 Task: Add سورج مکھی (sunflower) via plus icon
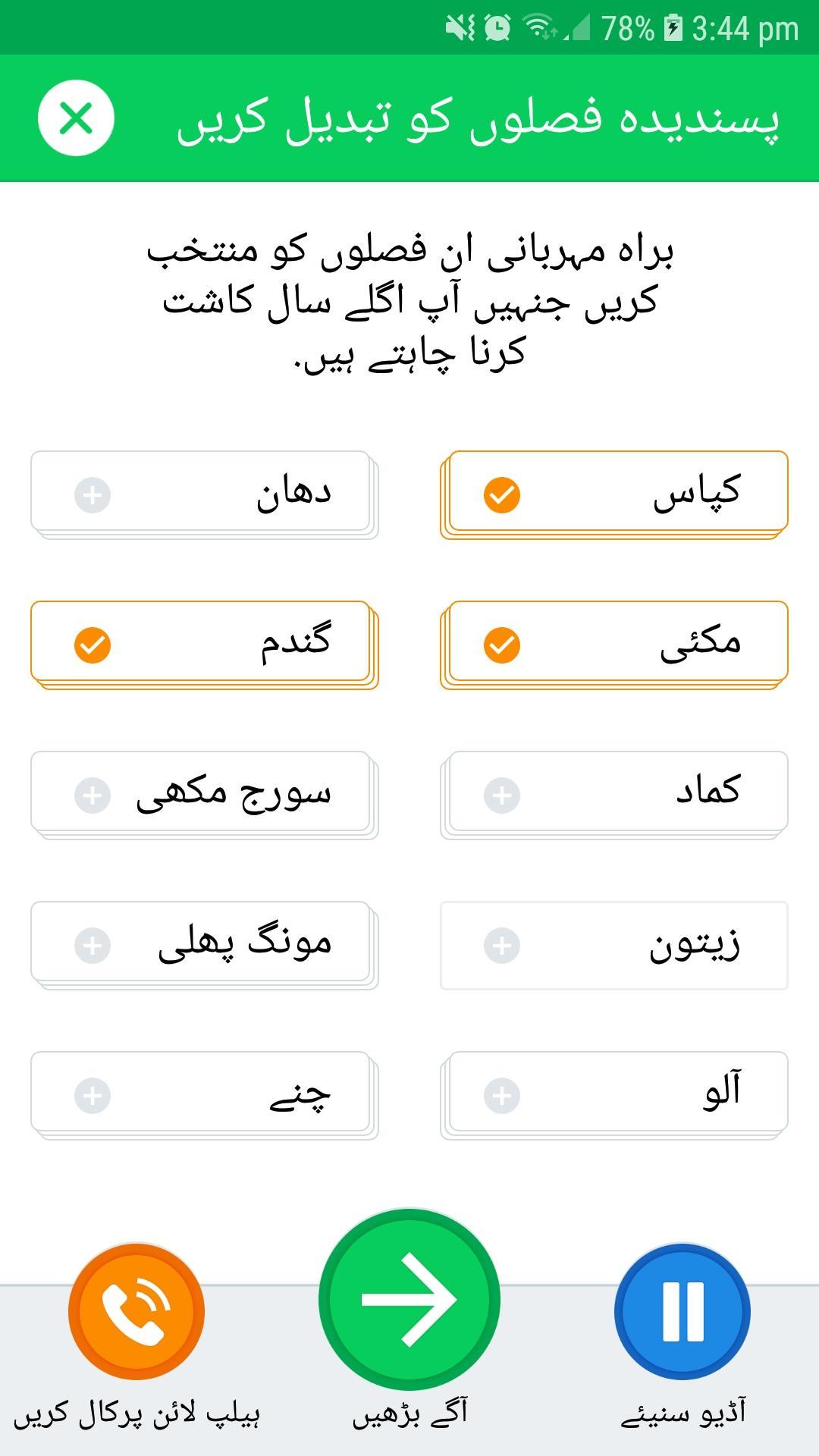[x=93, y=795]
